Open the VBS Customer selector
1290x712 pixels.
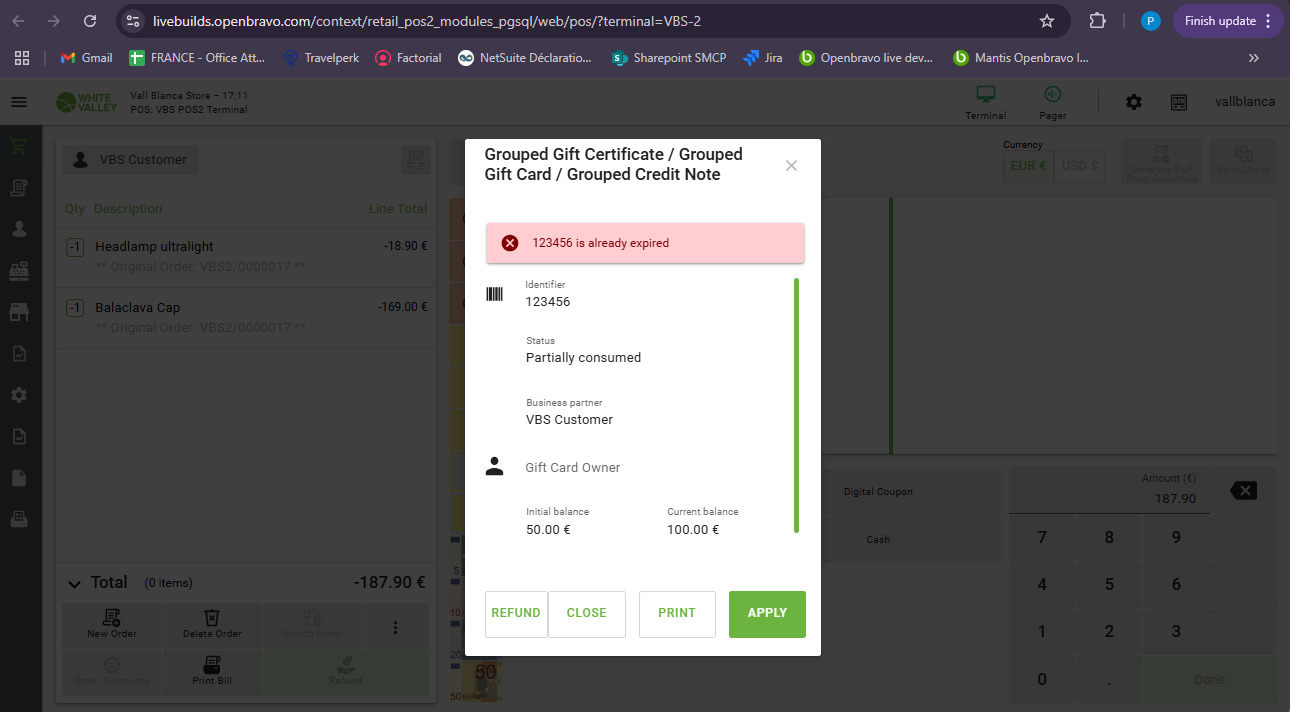pyautogui.click(x=130, y=160)
